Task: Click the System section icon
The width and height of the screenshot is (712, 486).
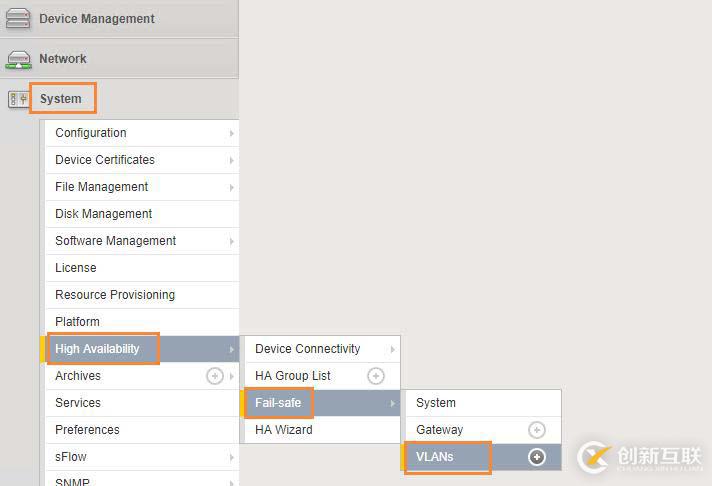Action: coord(18,99)
